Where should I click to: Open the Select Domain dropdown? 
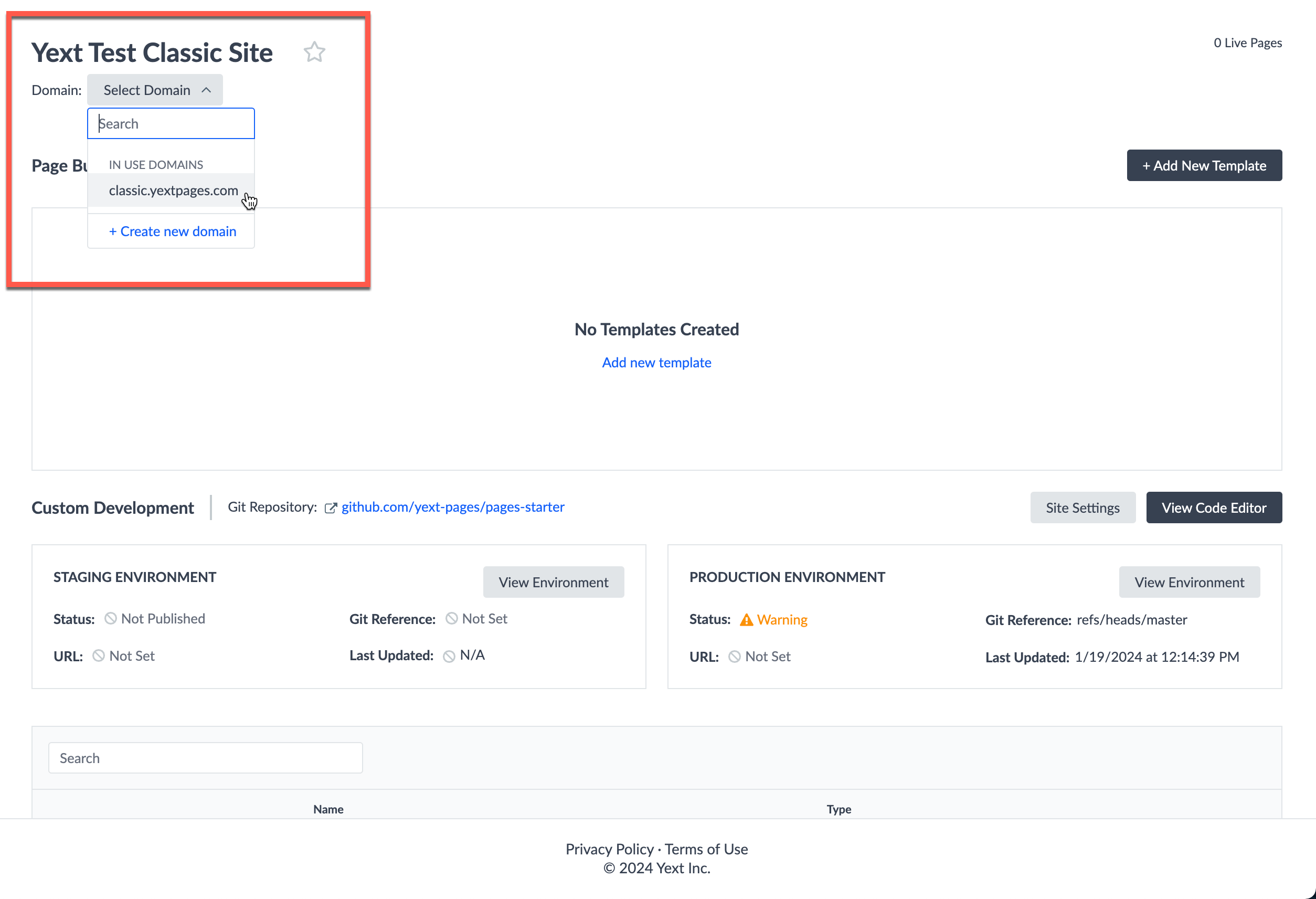pyautogui.click(x=155, y=90)
